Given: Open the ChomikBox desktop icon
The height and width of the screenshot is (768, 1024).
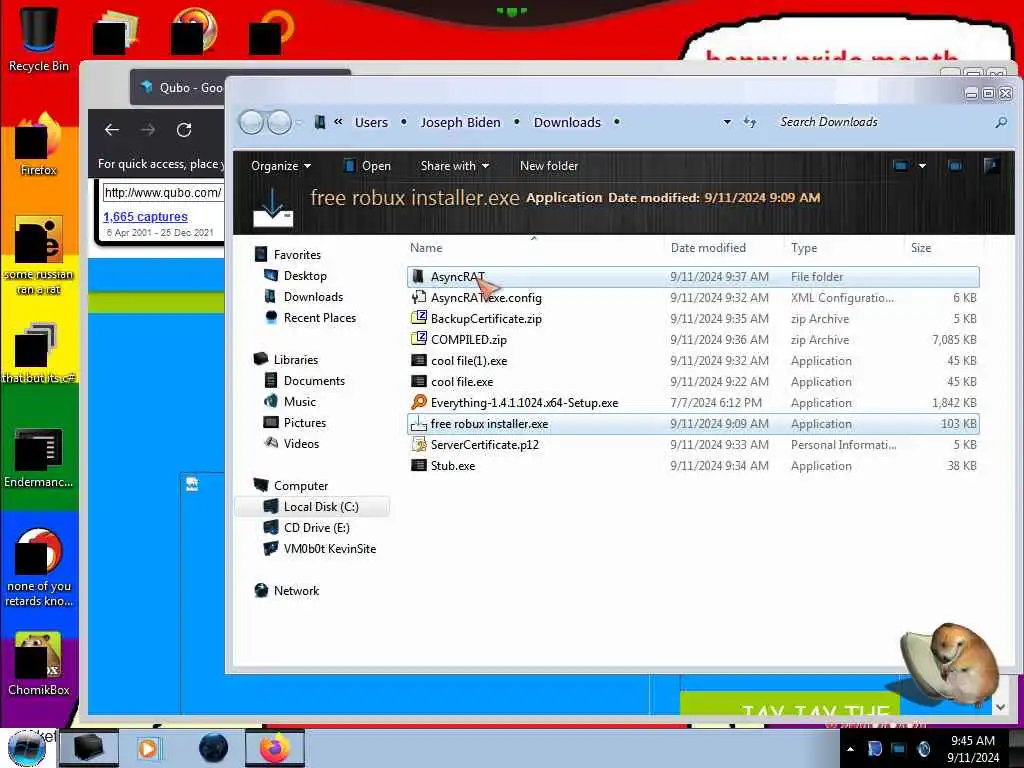Looking at the screenshot, I should [39, 664].
